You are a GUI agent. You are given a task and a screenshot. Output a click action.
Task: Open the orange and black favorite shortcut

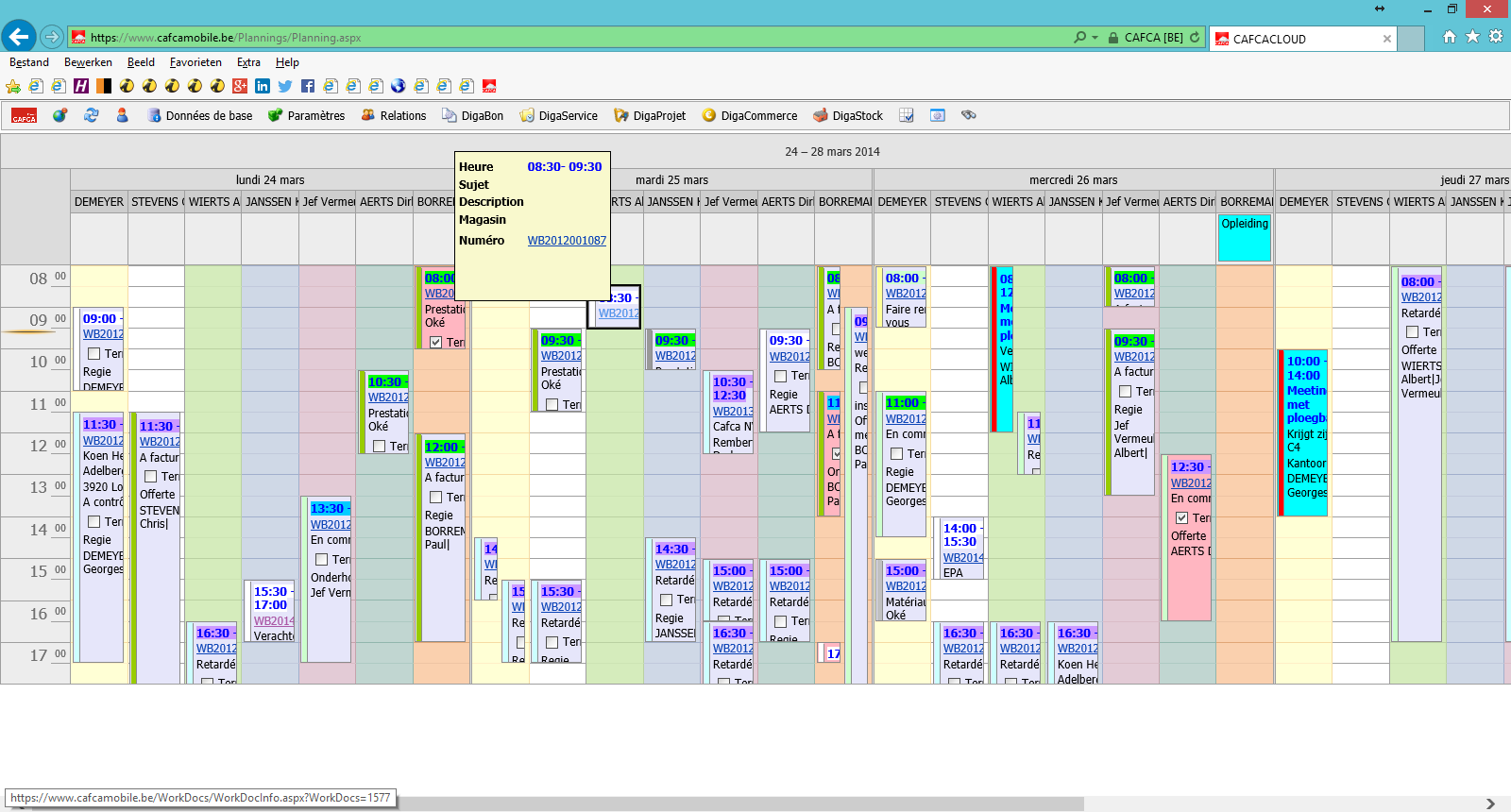click(104, 86)
